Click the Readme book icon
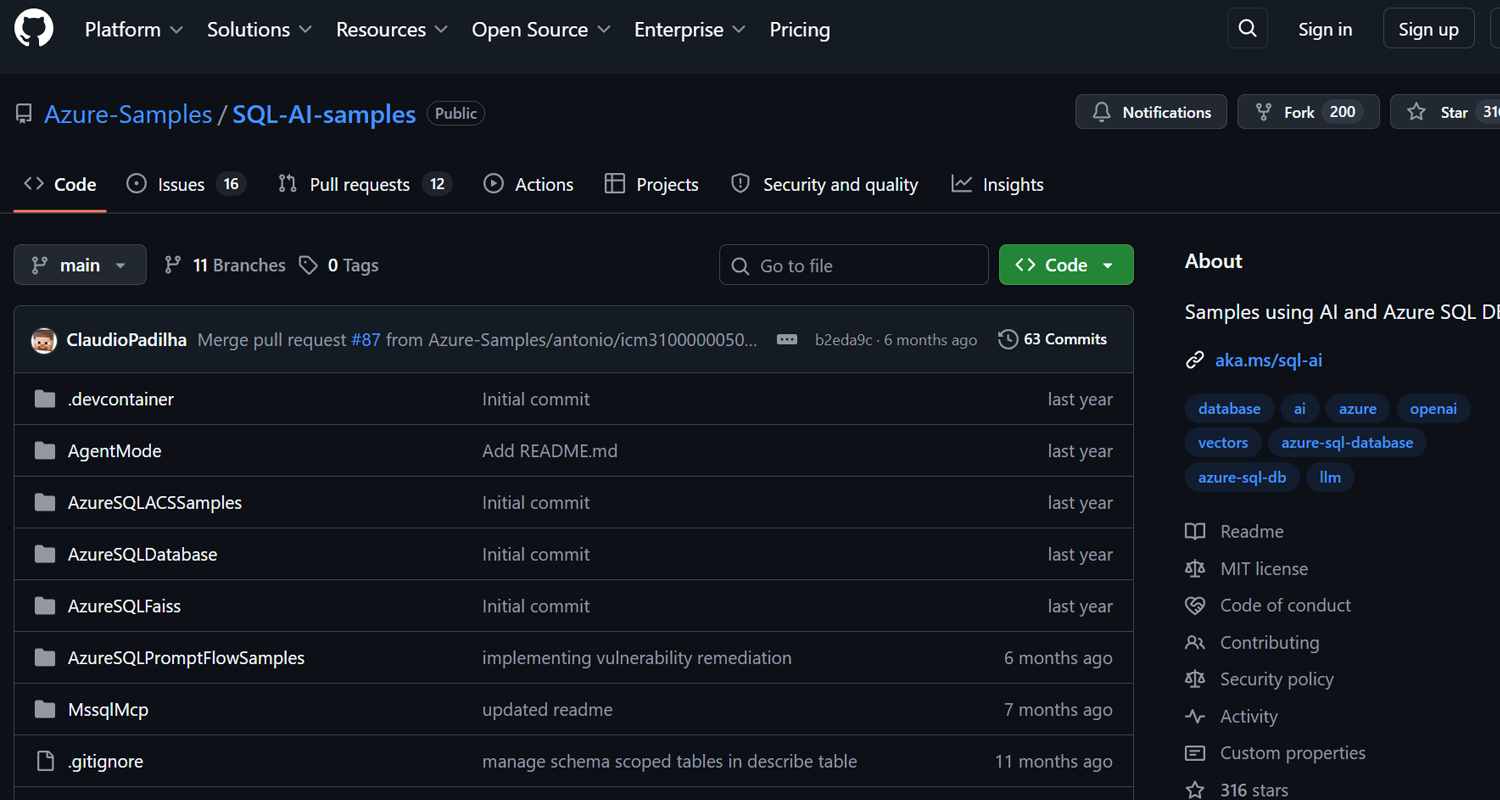This screenshot has height=800, width=1500. (x=1195, y=532)
